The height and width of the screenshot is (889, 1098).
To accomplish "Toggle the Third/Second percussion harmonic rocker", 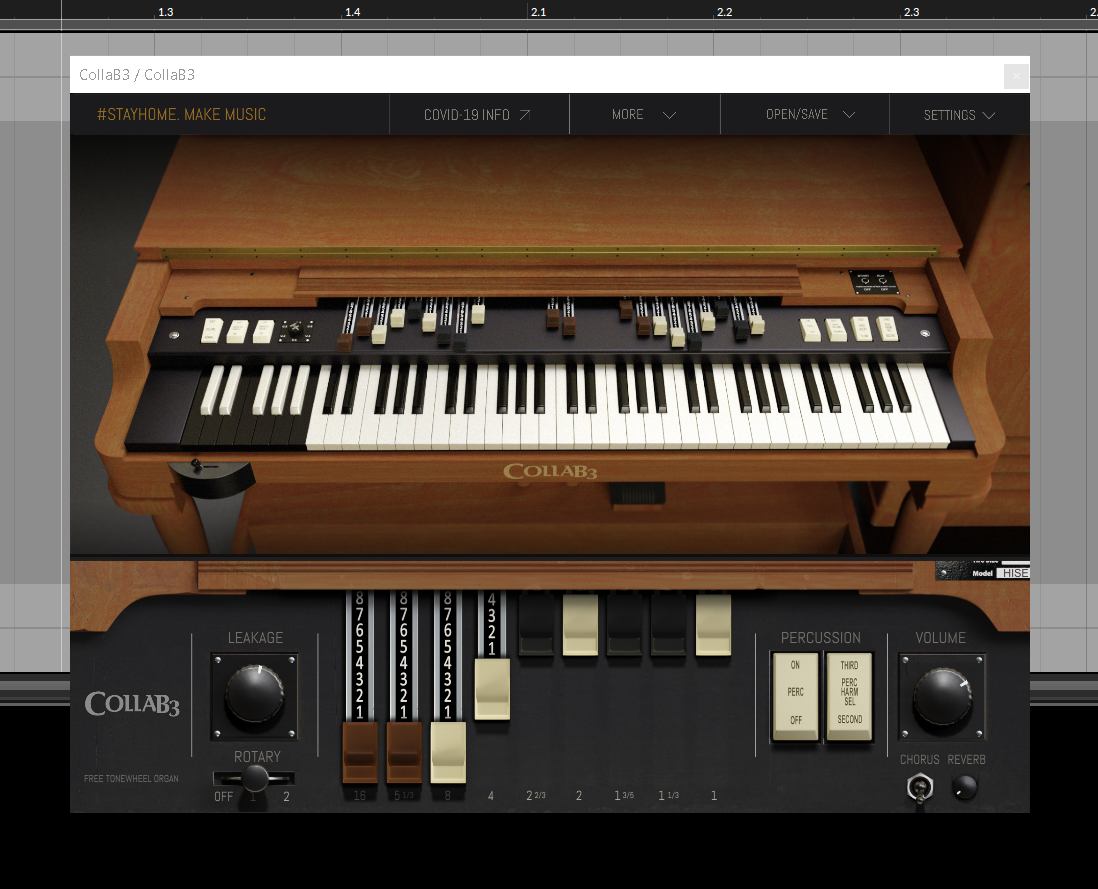I will (x=849, y=696).
